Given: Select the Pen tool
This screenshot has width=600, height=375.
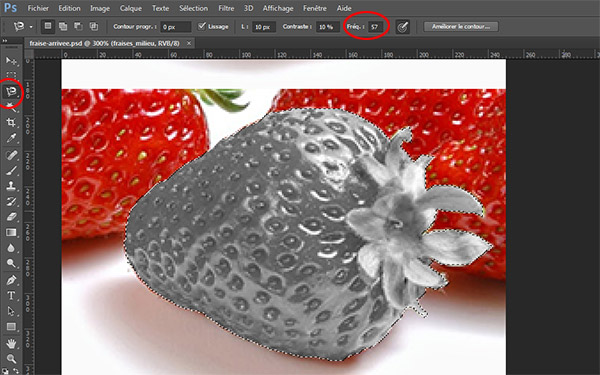Looking at the screenshot, I should point(11,280).
